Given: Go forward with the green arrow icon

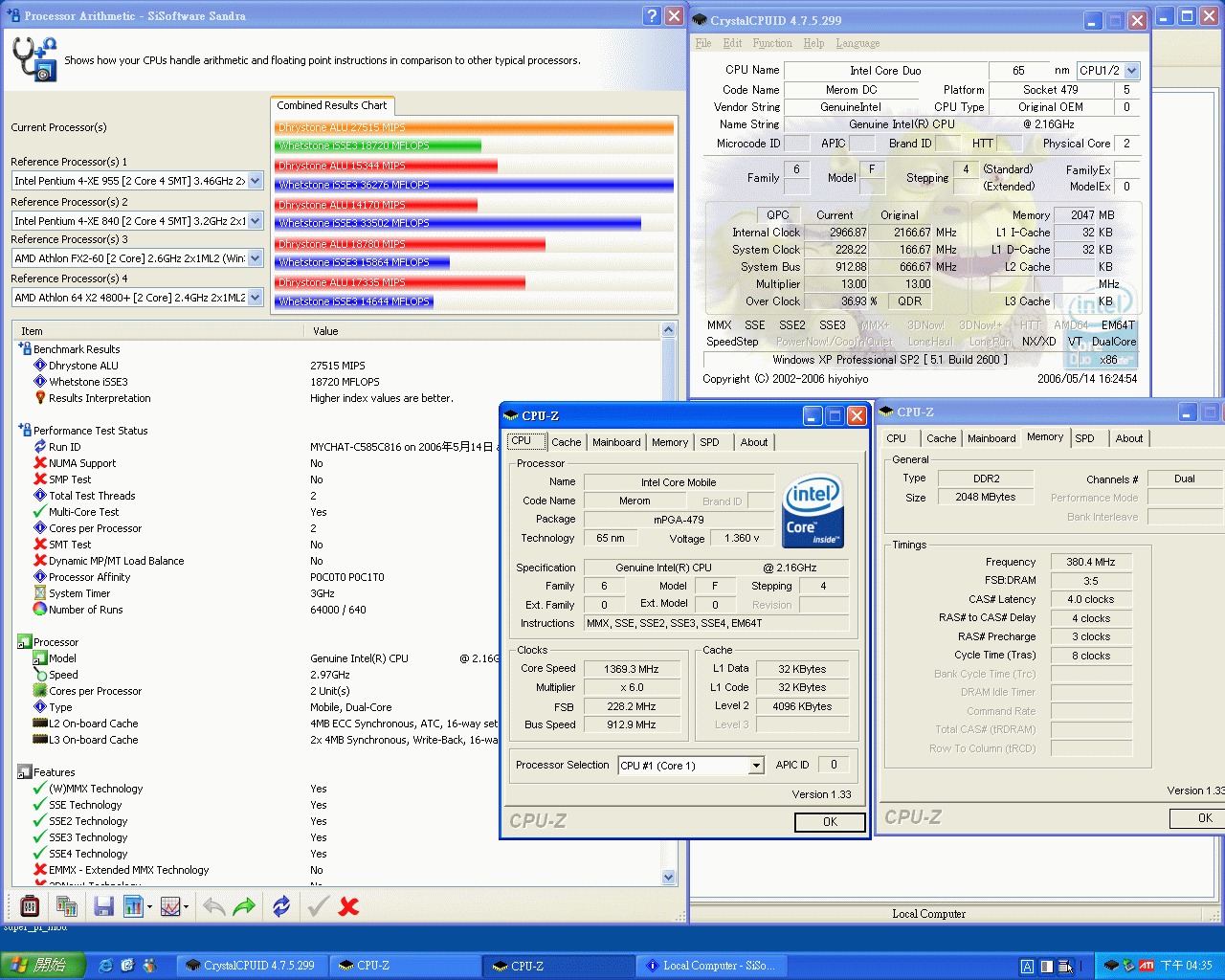Looking at the screenshot, I should [244, 905].
